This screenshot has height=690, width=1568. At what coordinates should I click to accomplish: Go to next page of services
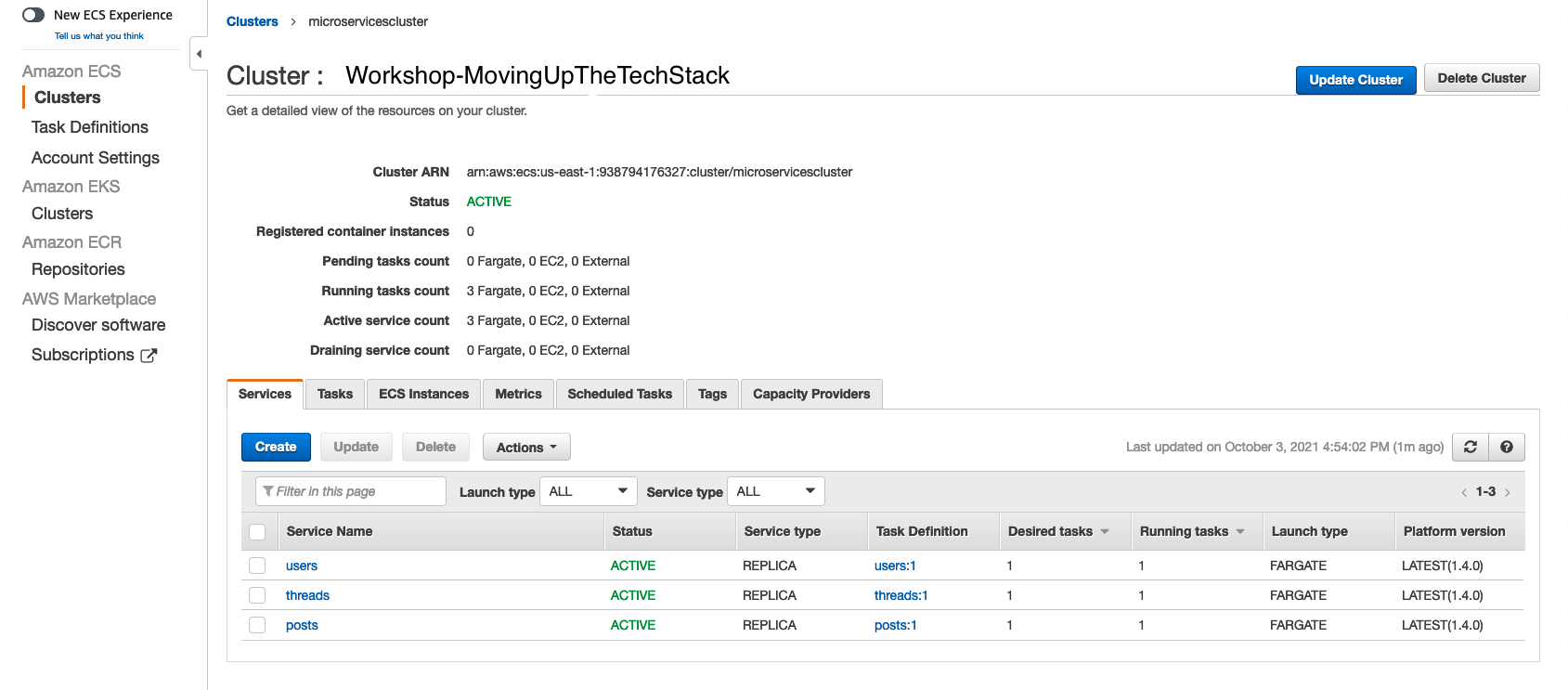[1508, 492]
